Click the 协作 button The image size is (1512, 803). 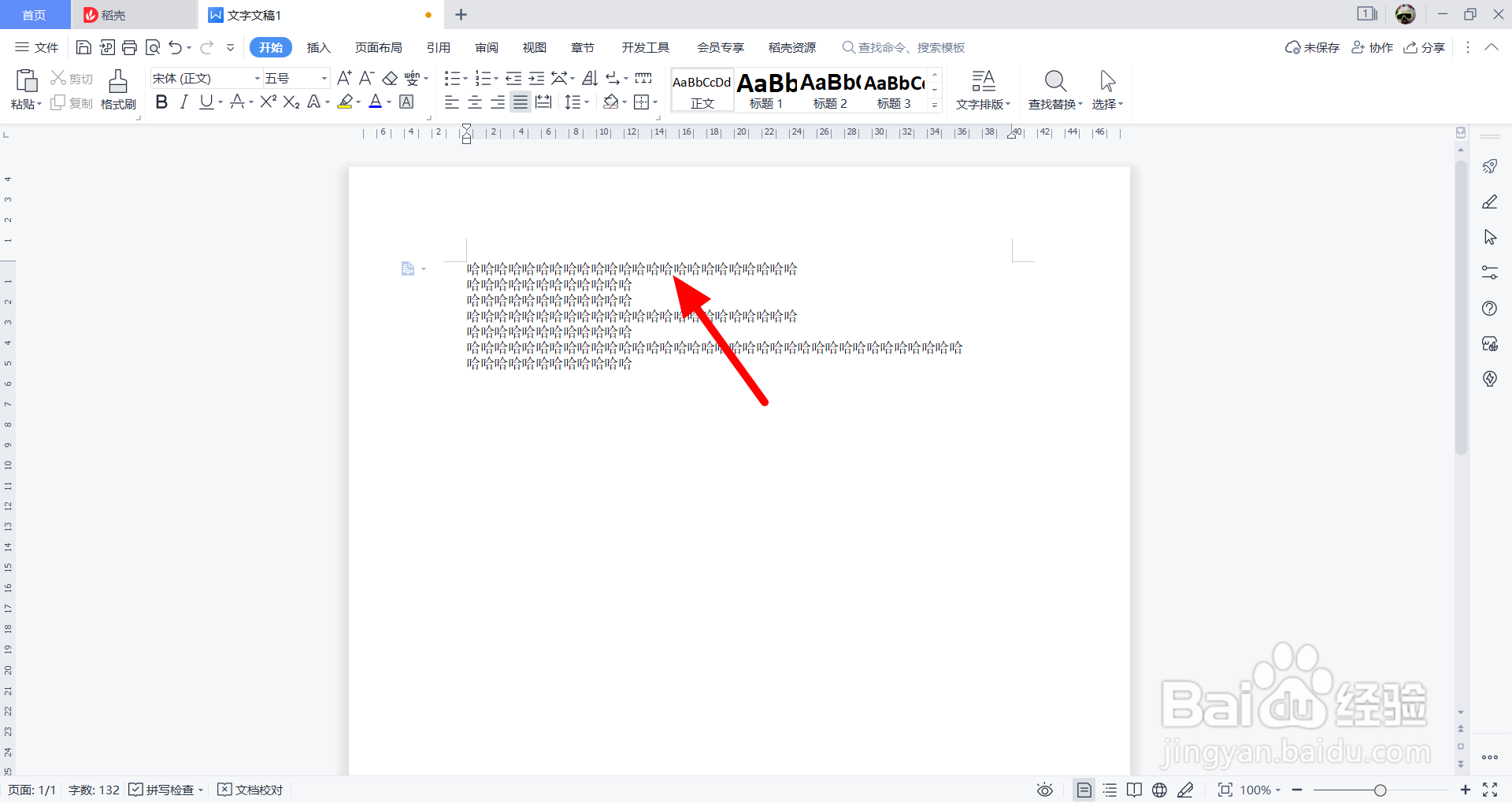click(1372, 47)
